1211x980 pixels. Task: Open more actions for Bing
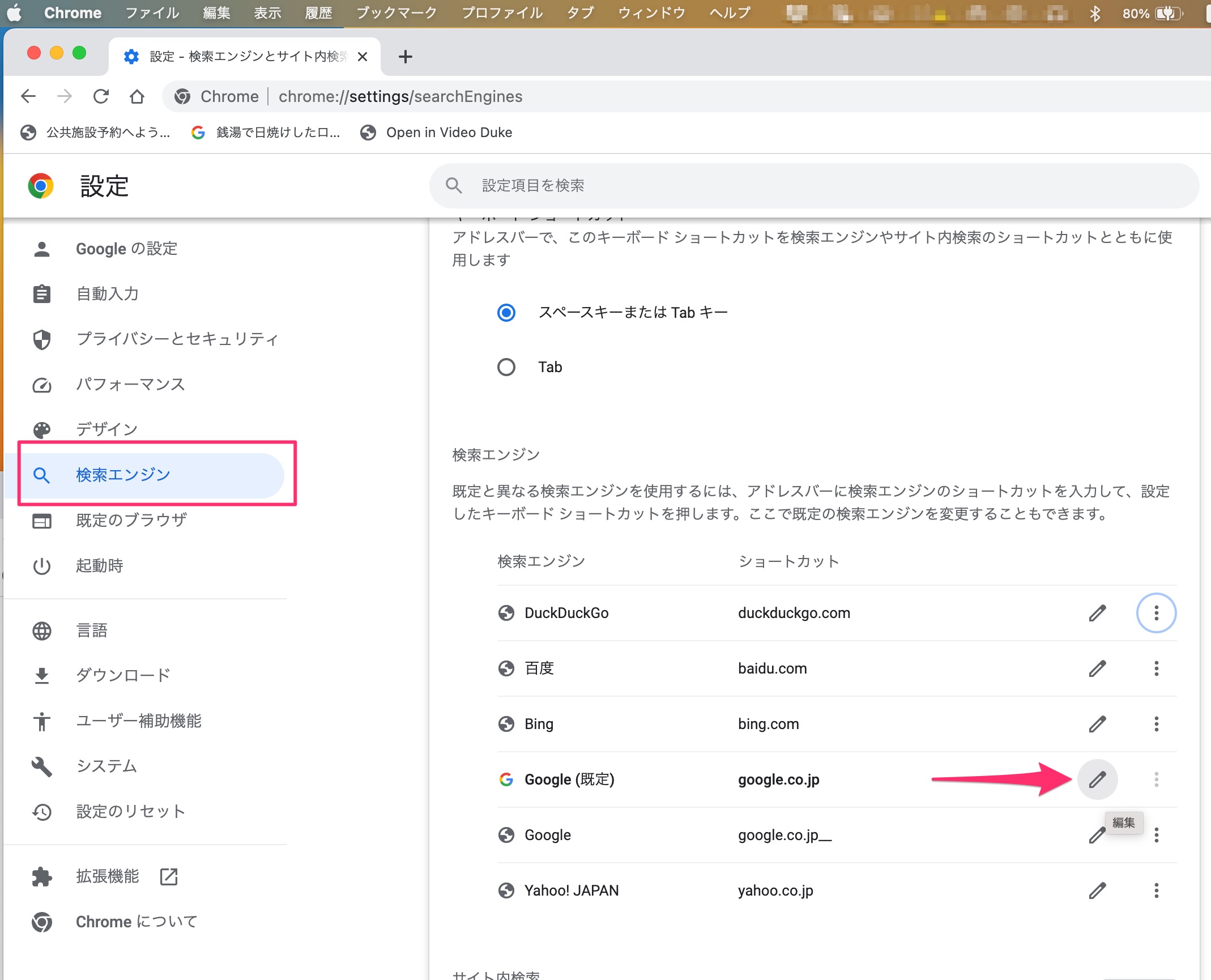[x=1156, y=724]
